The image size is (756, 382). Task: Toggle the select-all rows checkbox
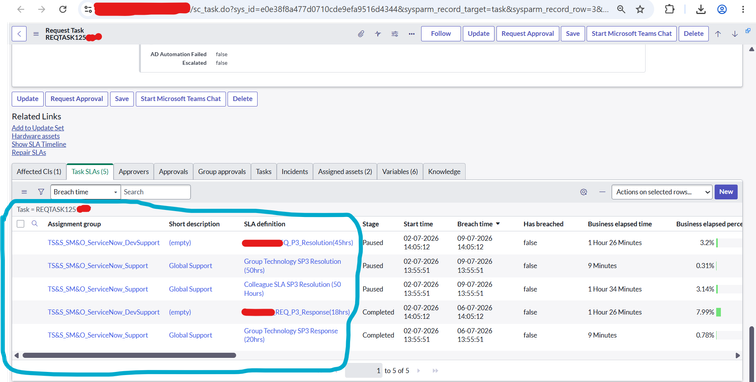[20, 224]
